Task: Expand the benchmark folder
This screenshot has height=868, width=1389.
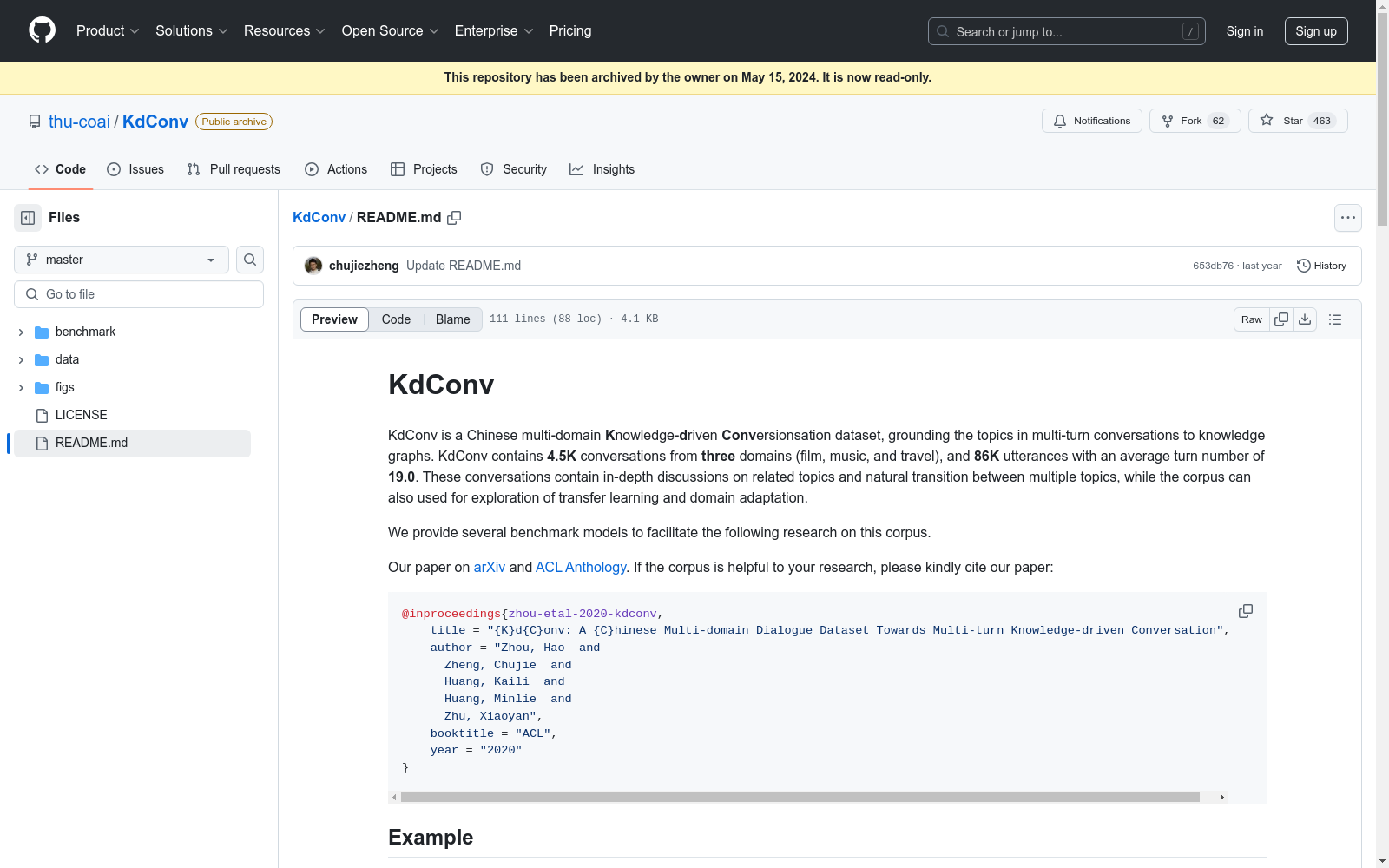Action: pos(21,332)
